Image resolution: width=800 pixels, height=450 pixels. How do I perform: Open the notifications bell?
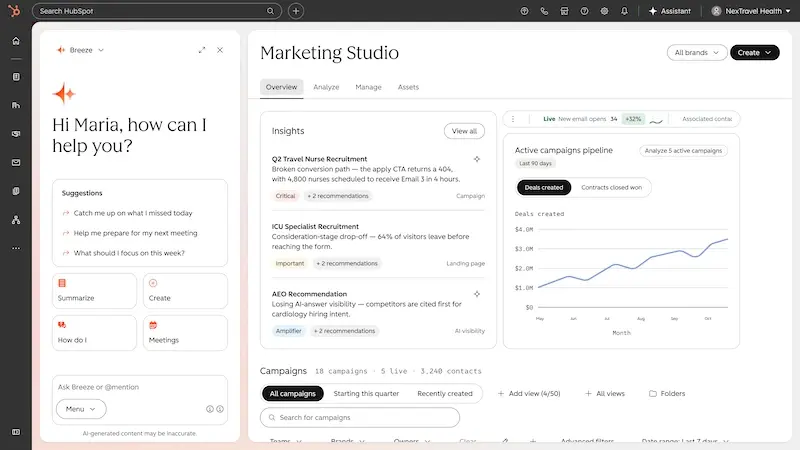click(x=624, y=11)
